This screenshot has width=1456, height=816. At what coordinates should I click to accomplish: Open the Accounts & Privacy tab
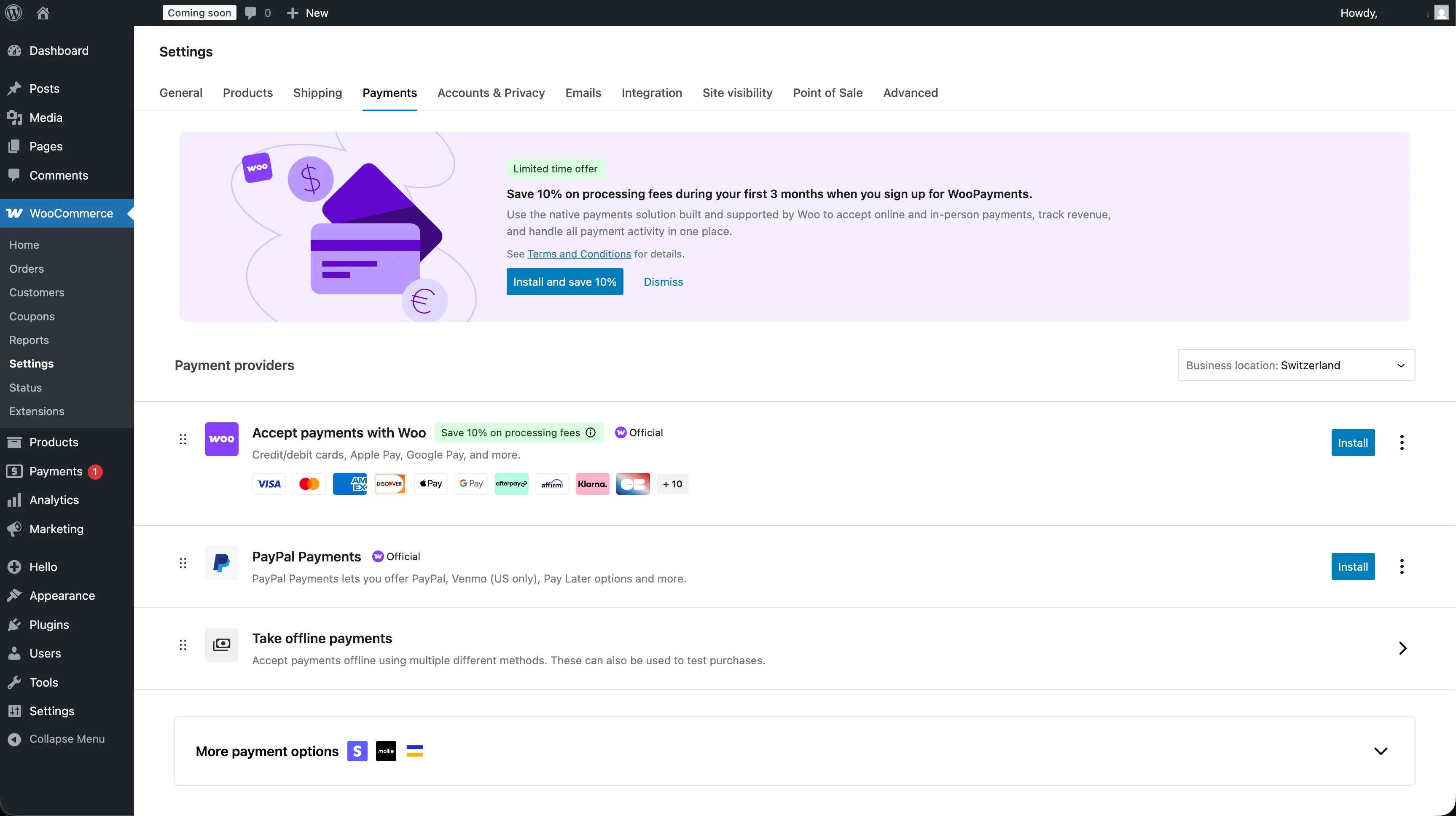coord(491,93)
